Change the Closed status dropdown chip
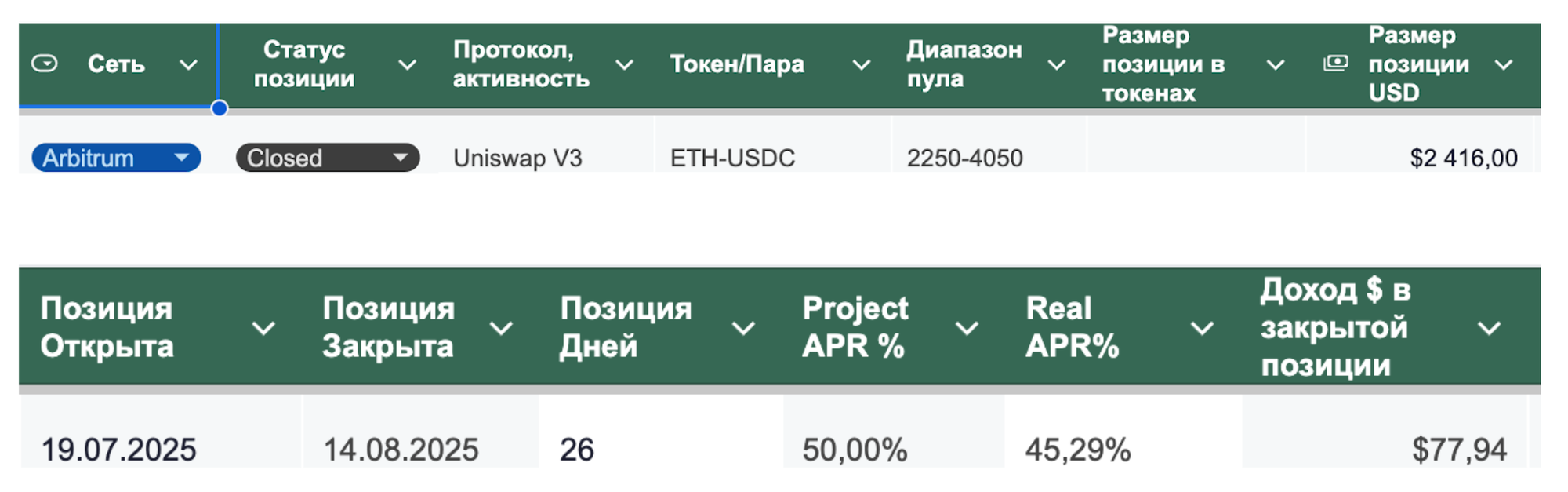The image size is (1568, 492). (x=327, y=158)
